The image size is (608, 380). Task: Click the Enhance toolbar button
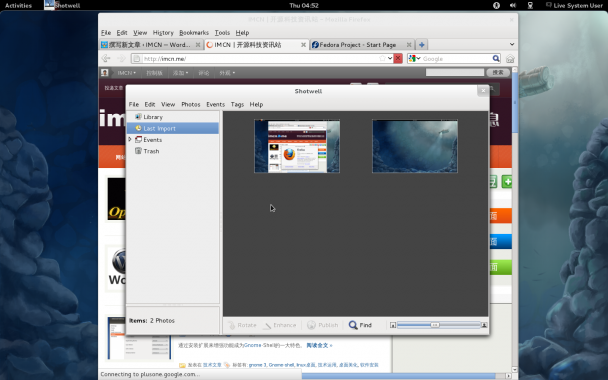(280, 325)
